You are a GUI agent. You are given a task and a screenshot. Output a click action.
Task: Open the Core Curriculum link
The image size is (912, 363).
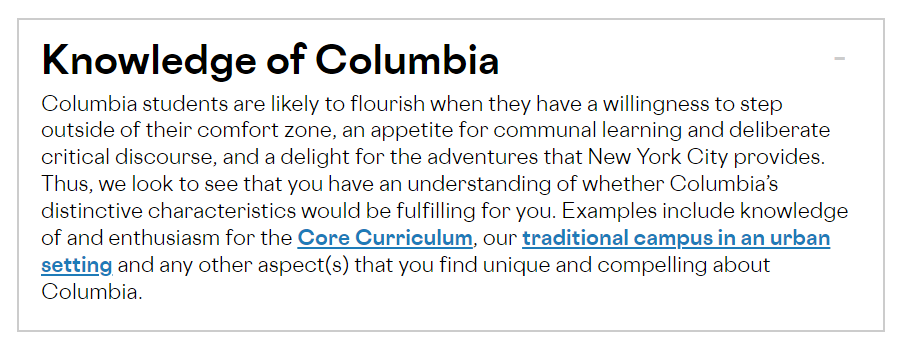tap(384, 238)
